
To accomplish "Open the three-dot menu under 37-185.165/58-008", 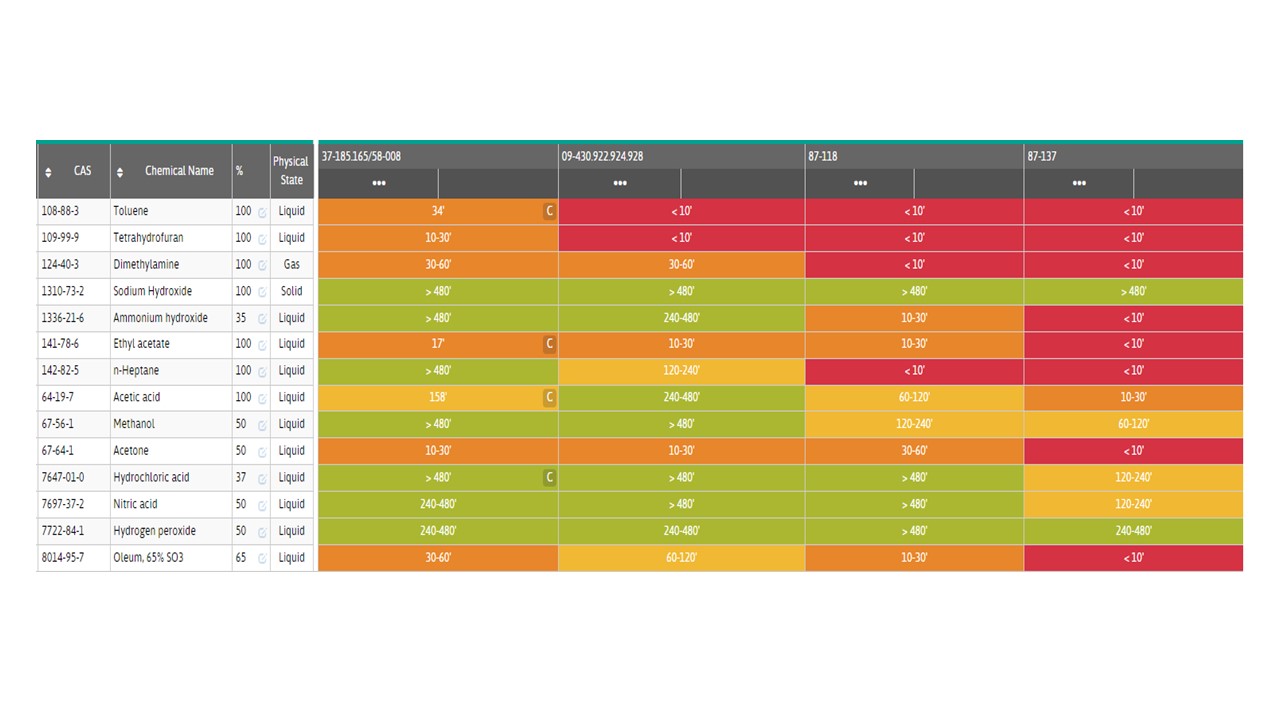I will tap(379, 184).
